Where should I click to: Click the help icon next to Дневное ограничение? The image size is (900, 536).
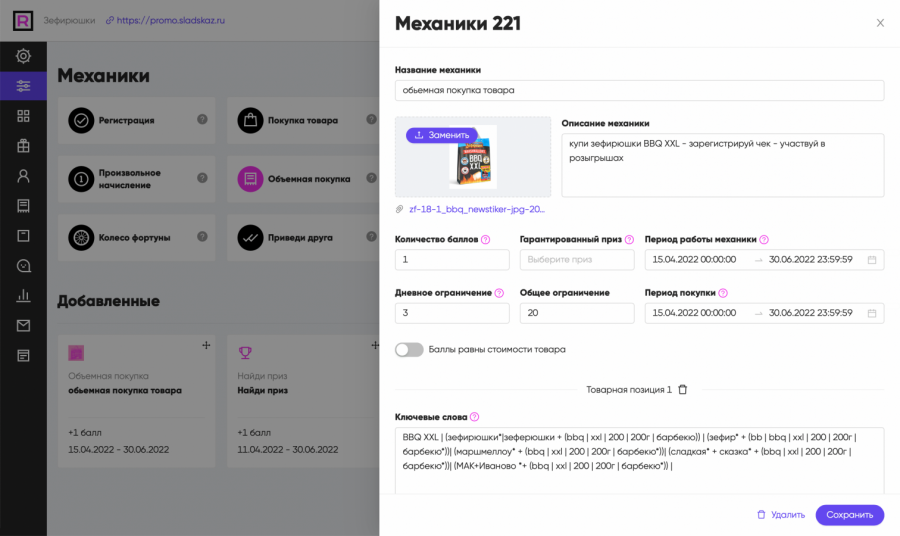coord(499,293)
